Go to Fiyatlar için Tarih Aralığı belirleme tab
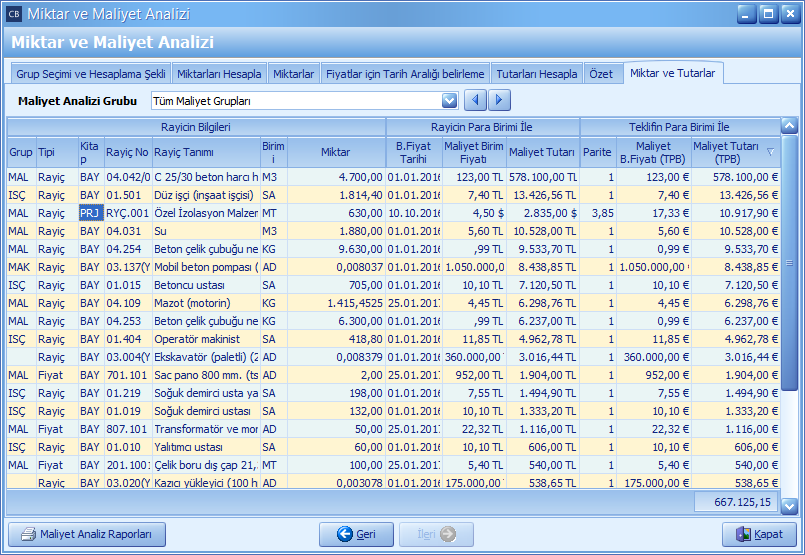 (404, 74)
